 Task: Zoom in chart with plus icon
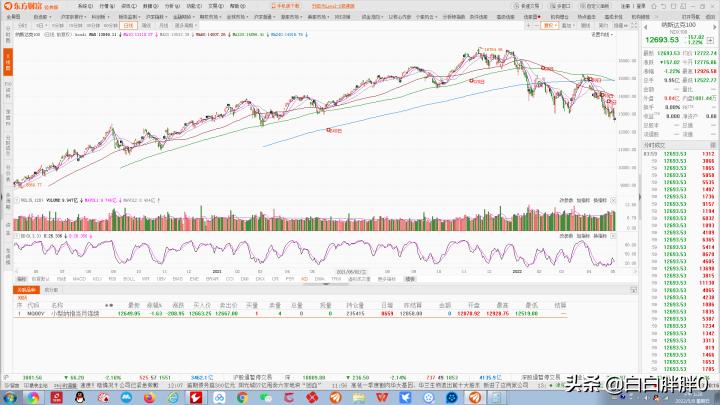(529, 25)
